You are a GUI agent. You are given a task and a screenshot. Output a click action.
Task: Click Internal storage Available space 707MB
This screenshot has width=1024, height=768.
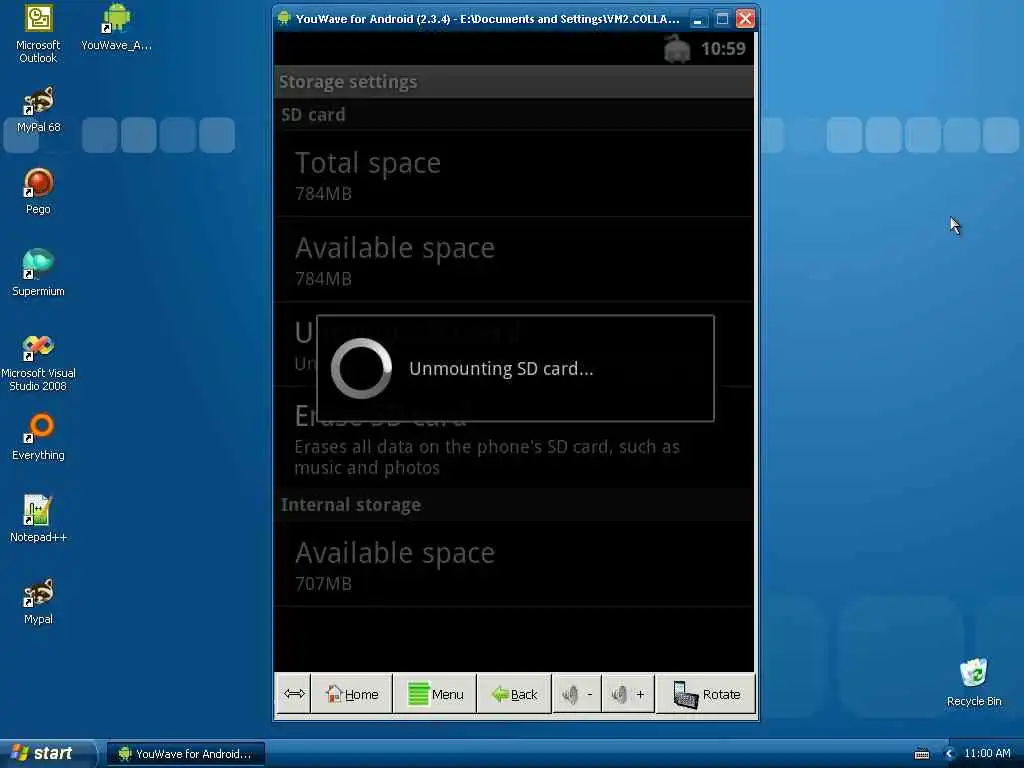[514, 565]
